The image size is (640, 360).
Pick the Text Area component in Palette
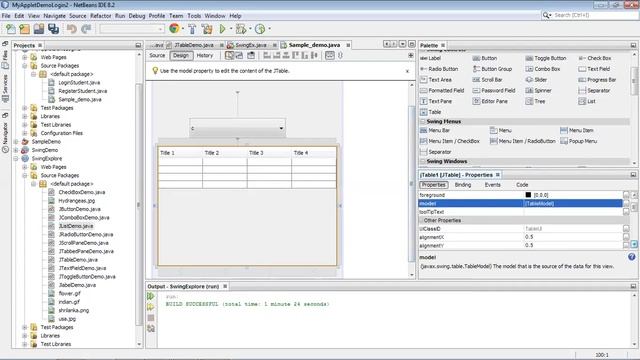[436, 80]
